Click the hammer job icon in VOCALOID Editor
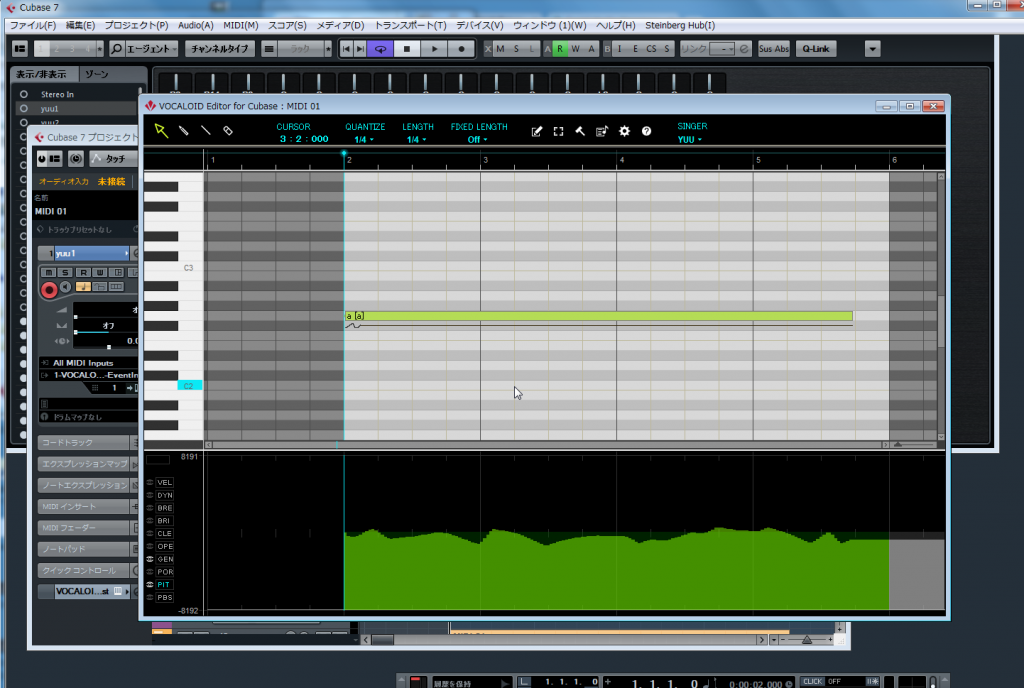Image resolution: width=1024 pixels, height=688 pixels. click(580, 131)
